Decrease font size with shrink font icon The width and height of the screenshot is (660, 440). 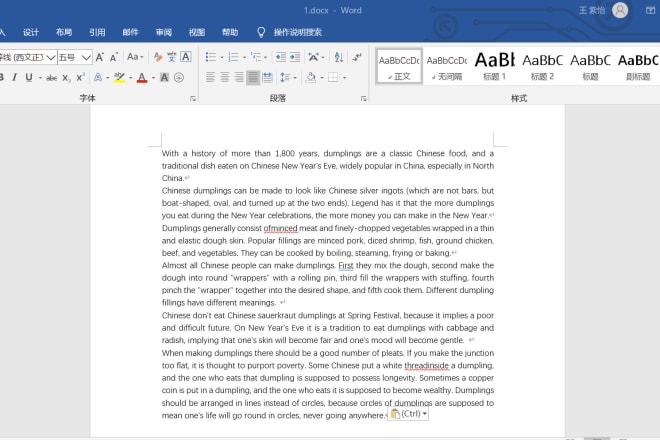(x=114, y=57)
